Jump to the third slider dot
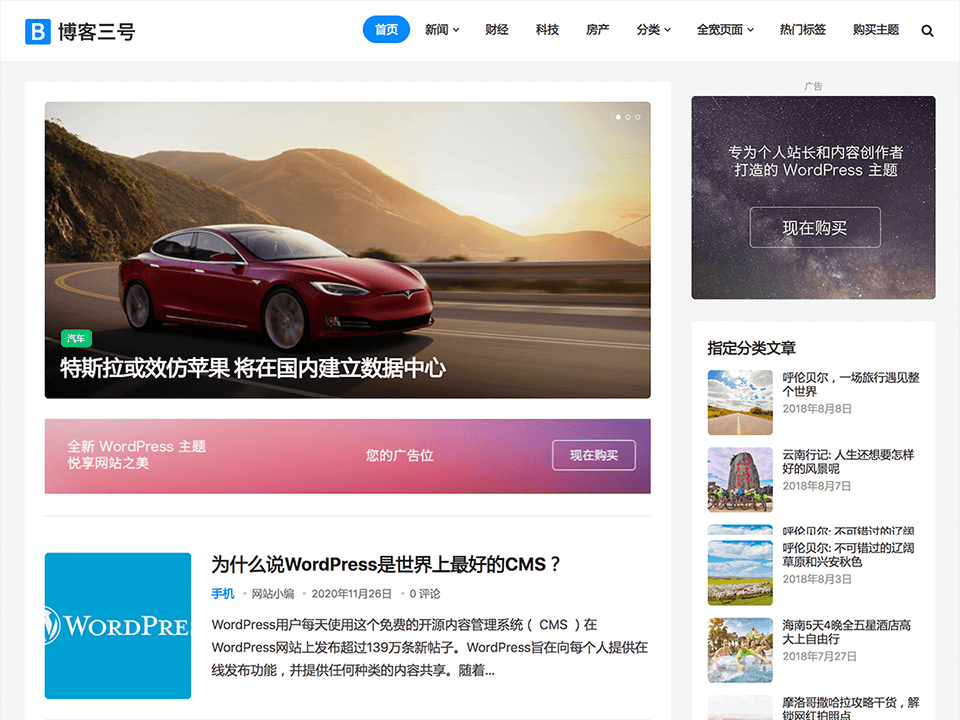 [x=638, y=117]
